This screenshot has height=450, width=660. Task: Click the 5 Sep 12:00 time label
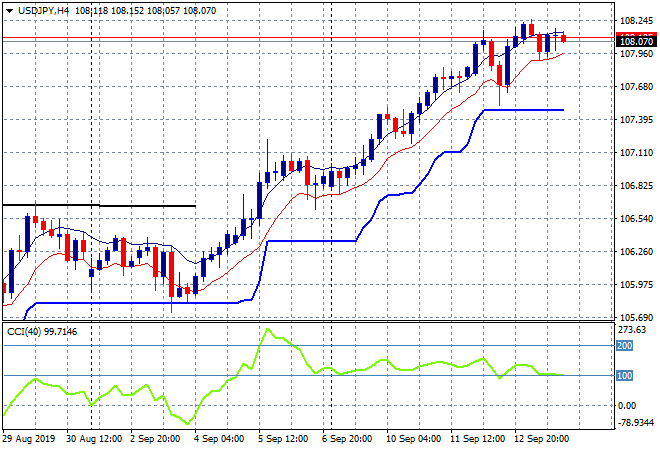(283, 439)
